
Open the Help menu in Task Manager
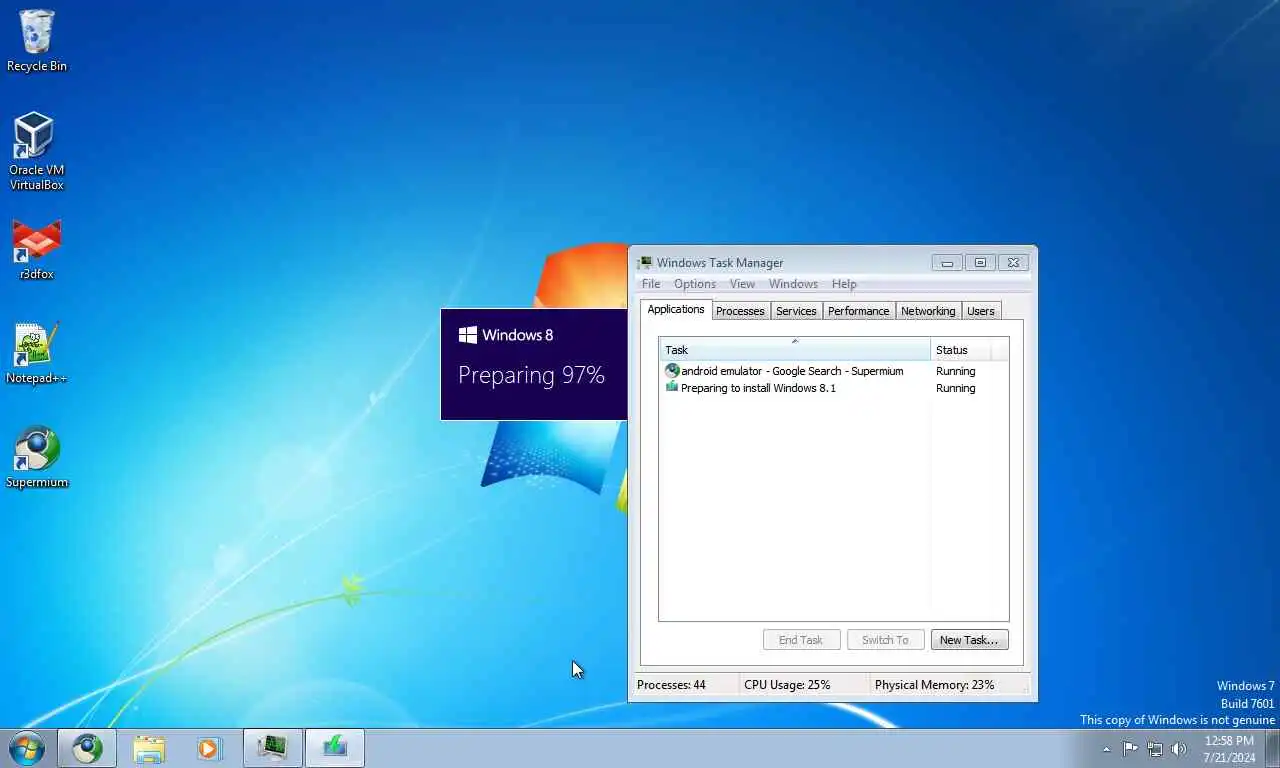coord(844,284)
